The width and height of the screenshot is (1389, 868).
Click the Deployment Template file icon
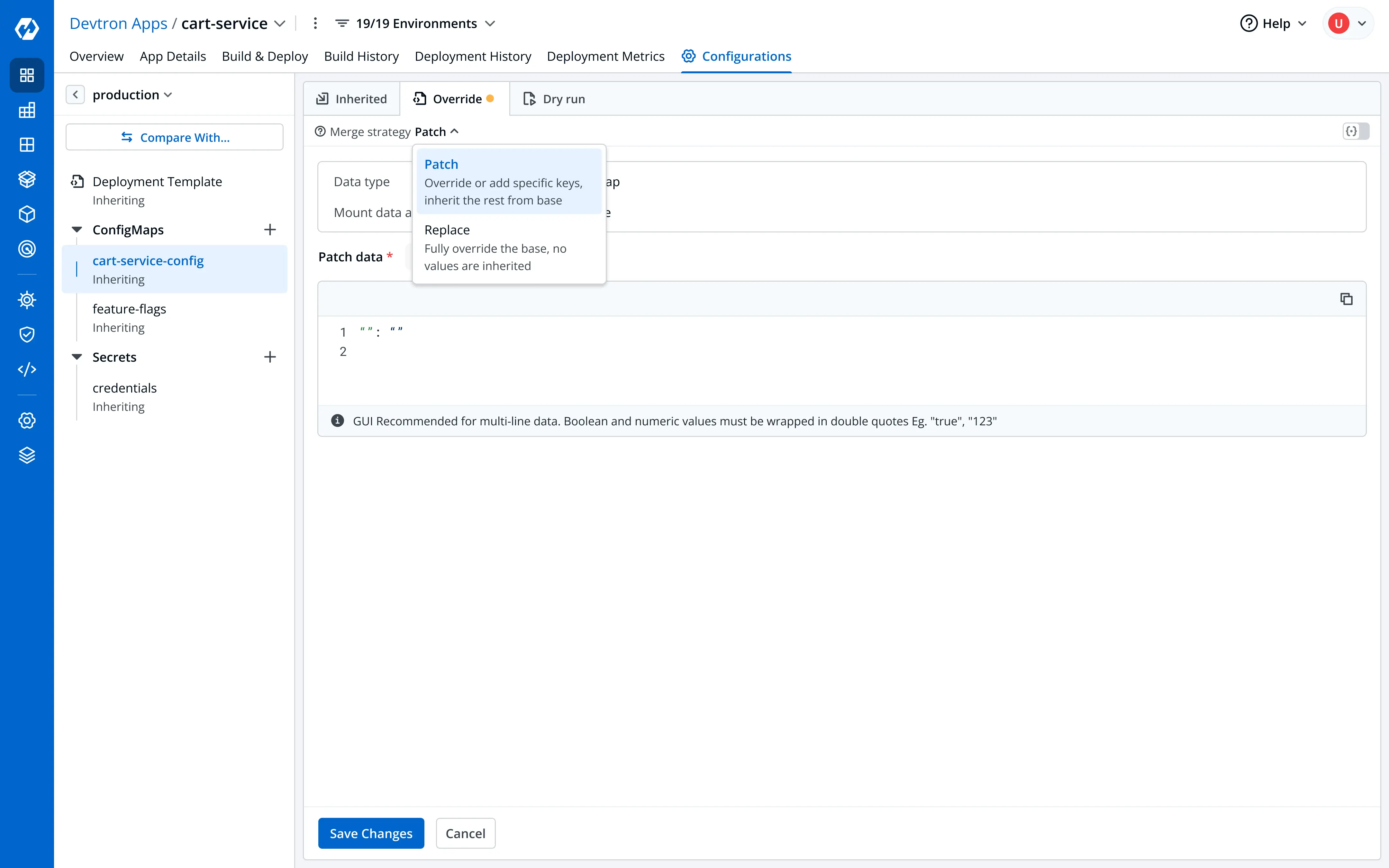coord(77,181)
